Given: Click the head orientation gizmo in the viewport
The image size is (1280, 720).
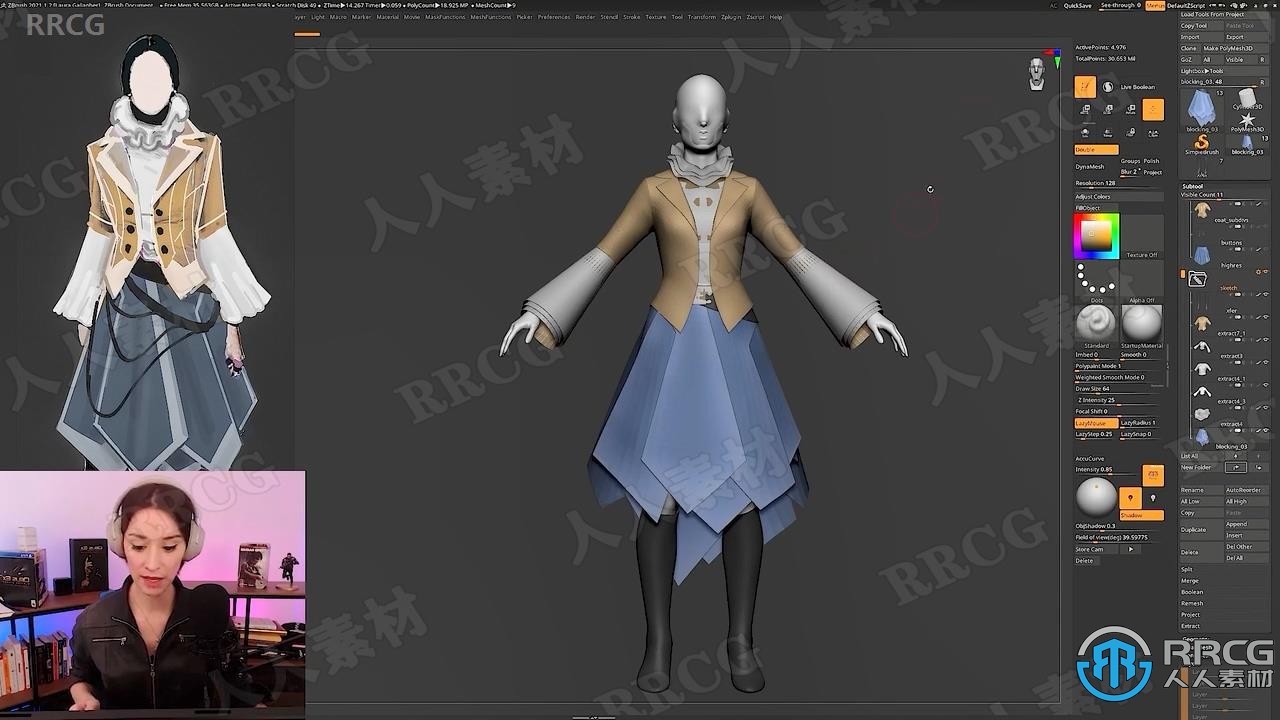Looking at the screenshot, I should [1037, 74].
